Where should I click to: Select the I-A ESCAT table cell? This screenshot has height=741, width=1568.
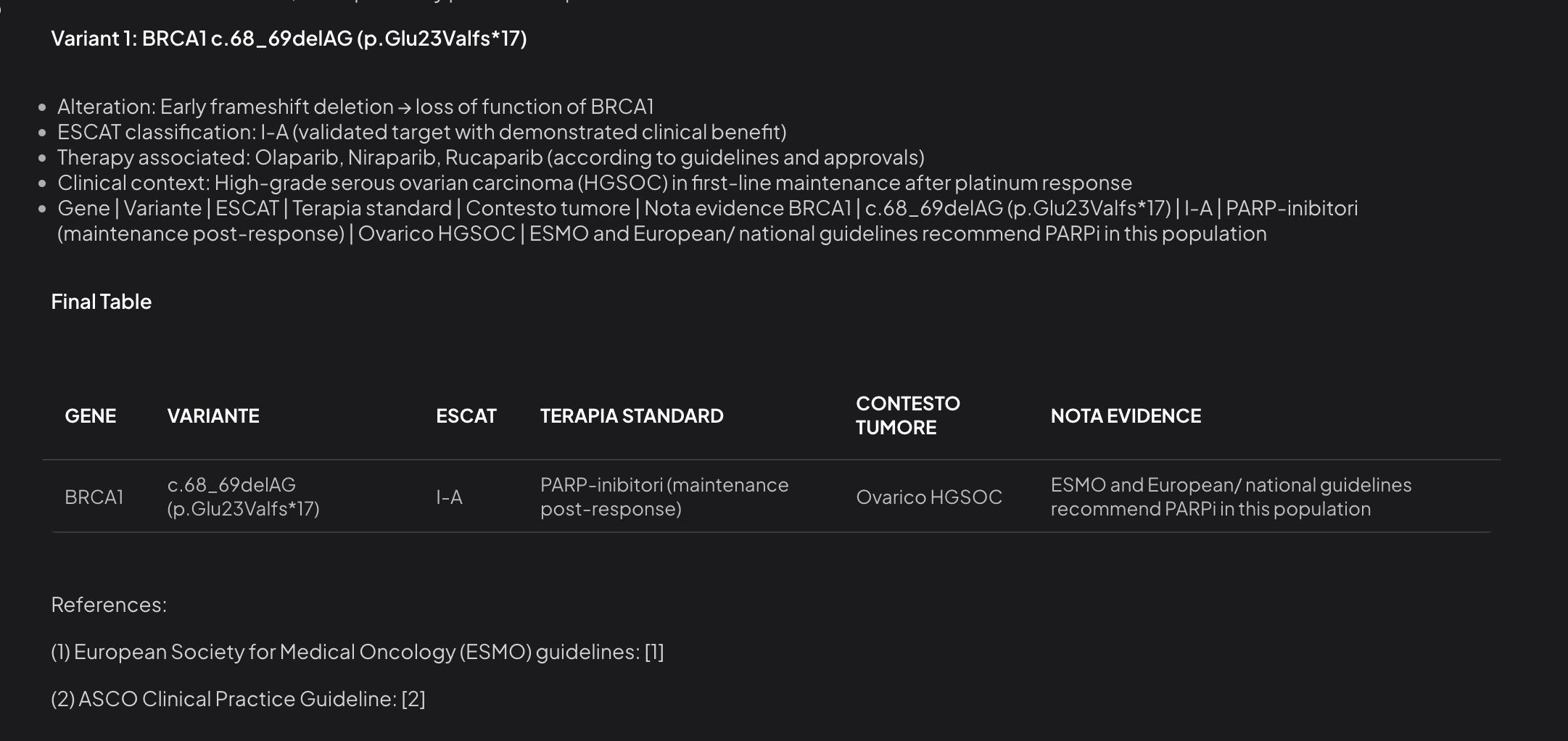coord(449,497)
